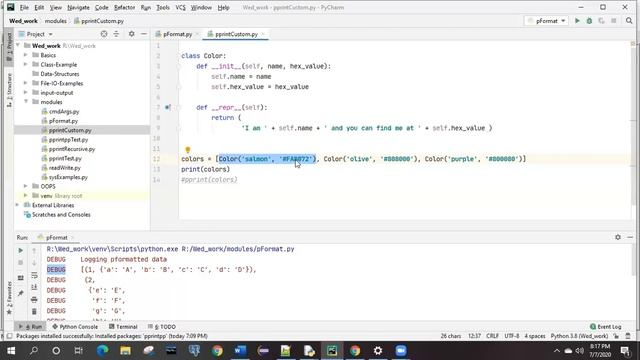Open Run panel settings gear
This screenshot has height=360, width=640.
point(618,237)
